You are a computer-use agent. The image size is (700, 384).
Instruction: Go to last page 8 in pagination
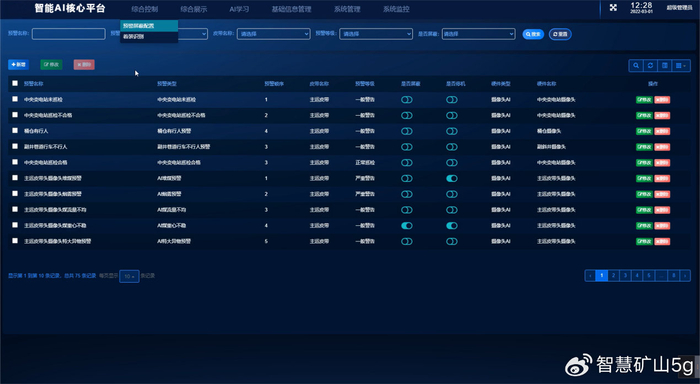674,275
